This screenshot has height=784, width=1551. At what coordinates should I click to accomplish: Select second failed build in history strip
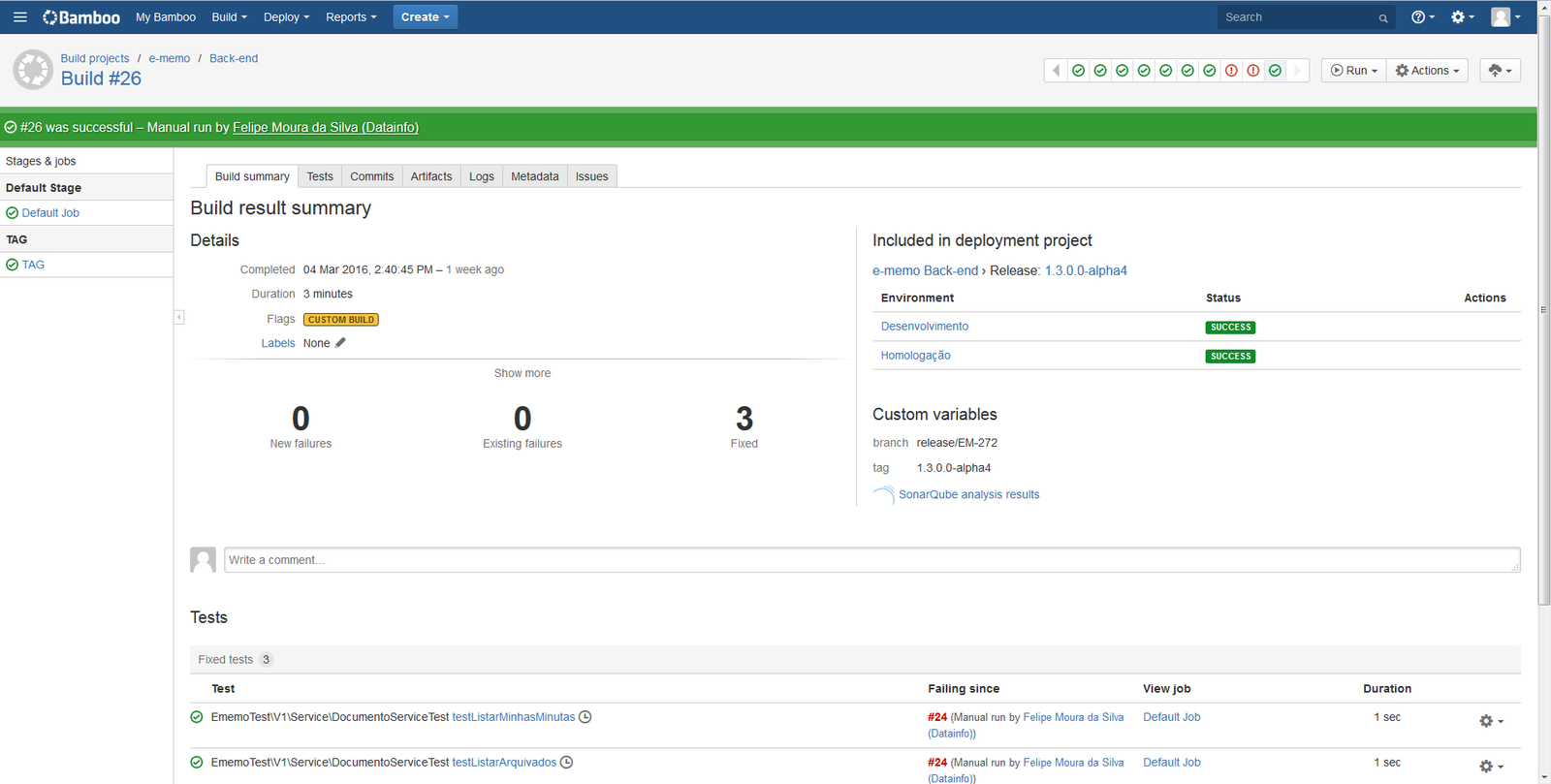coord(1253,71)
